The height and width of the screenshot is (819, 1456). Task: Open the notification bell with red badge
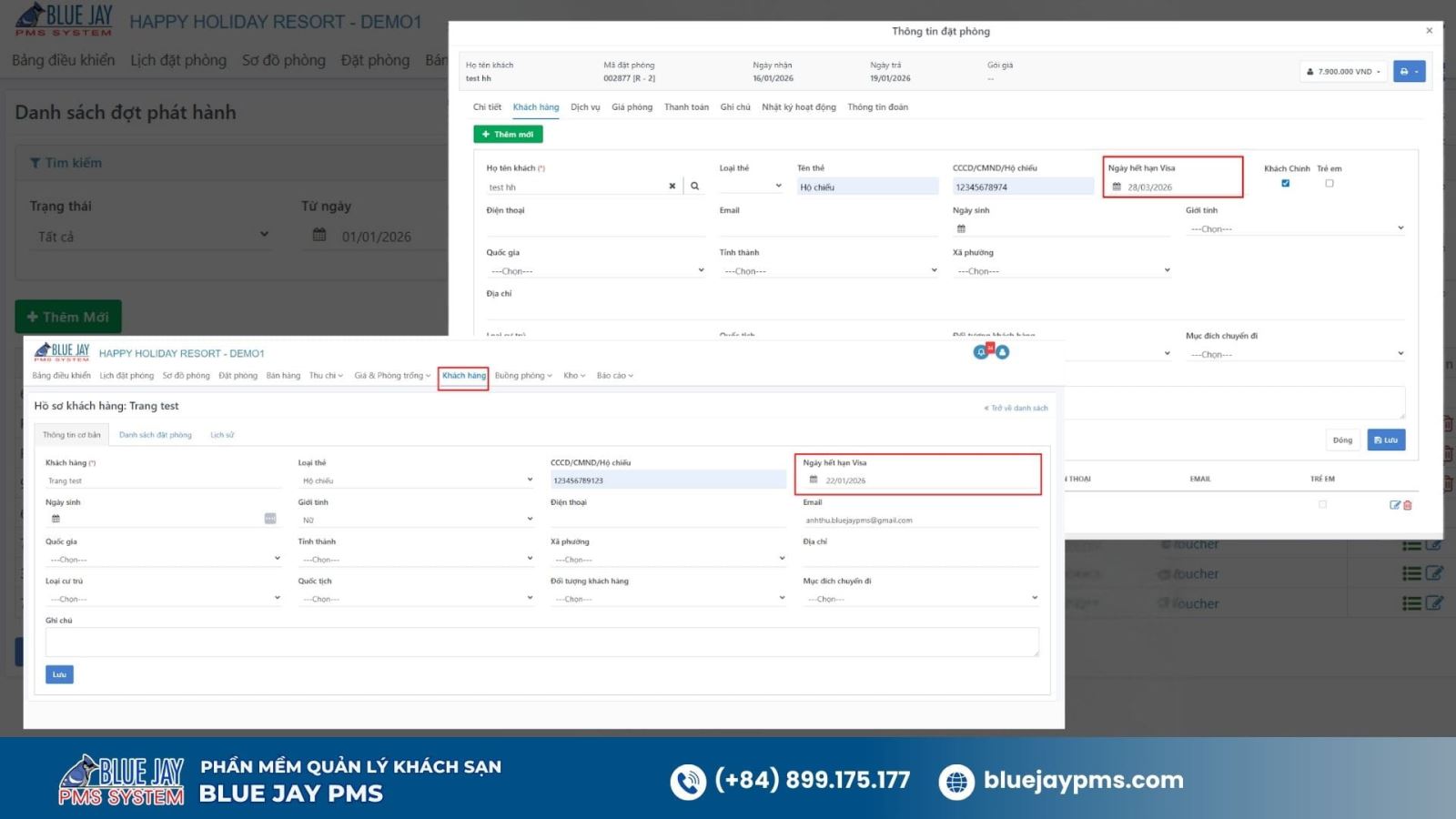coord(982,352)
